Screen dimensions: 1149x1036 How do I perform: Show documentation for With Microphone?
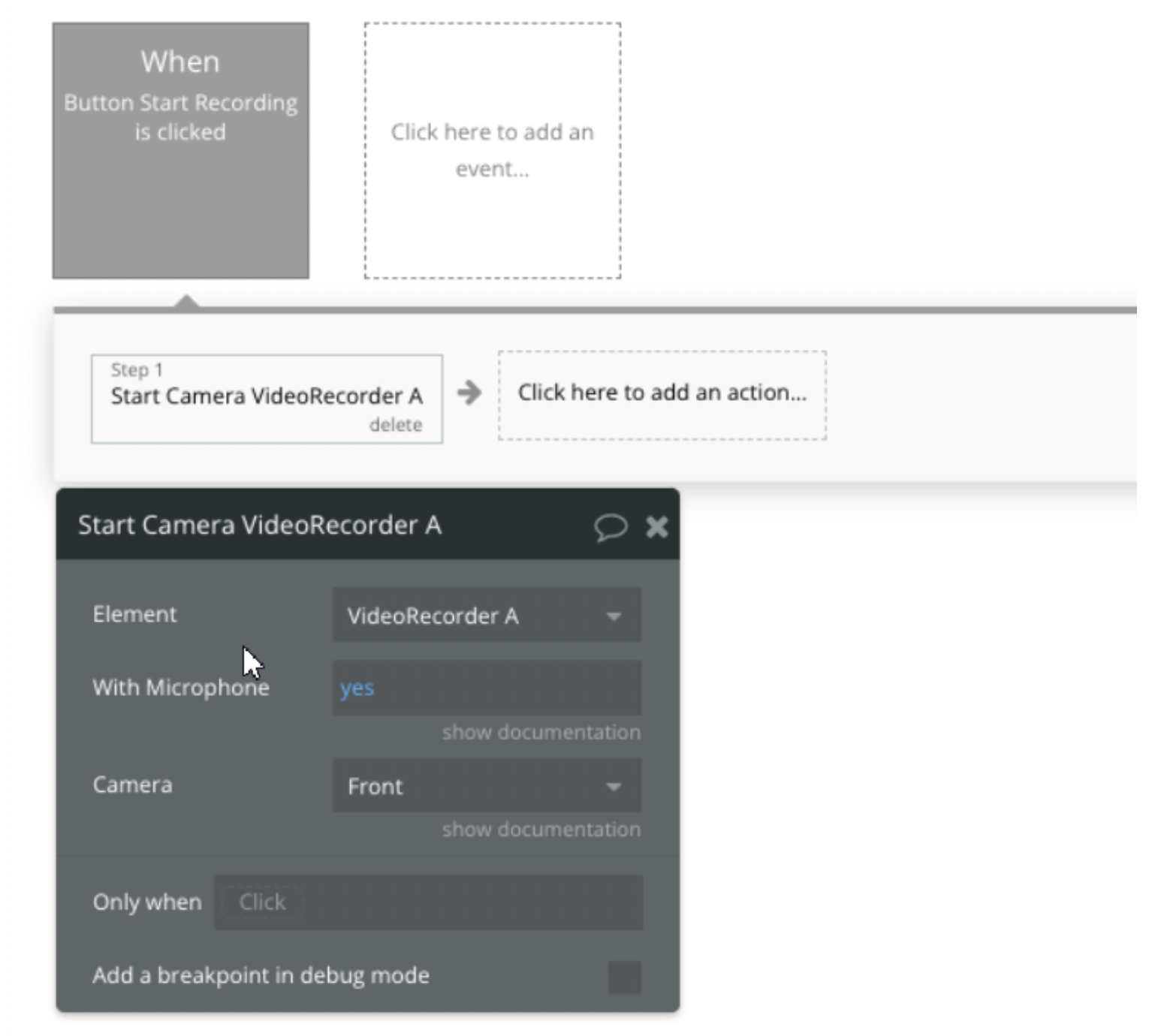pos(541,732)
